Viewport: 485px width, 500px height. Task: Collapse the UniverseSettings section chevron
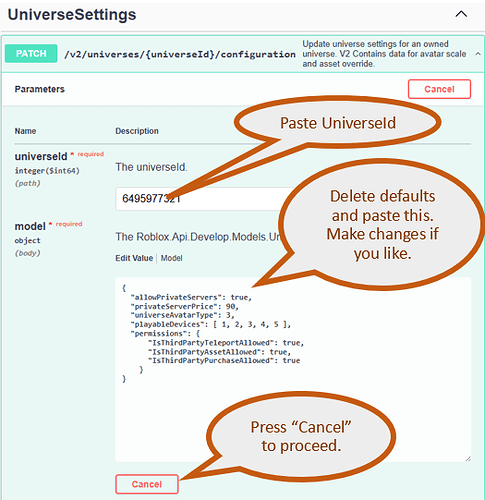click(461, 14)
